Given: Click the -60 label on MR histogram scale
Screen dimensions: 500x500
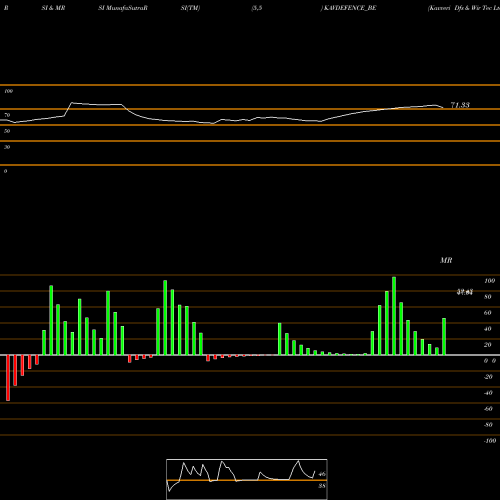Looking at the screenshot, I should click(x=488, y=409).
